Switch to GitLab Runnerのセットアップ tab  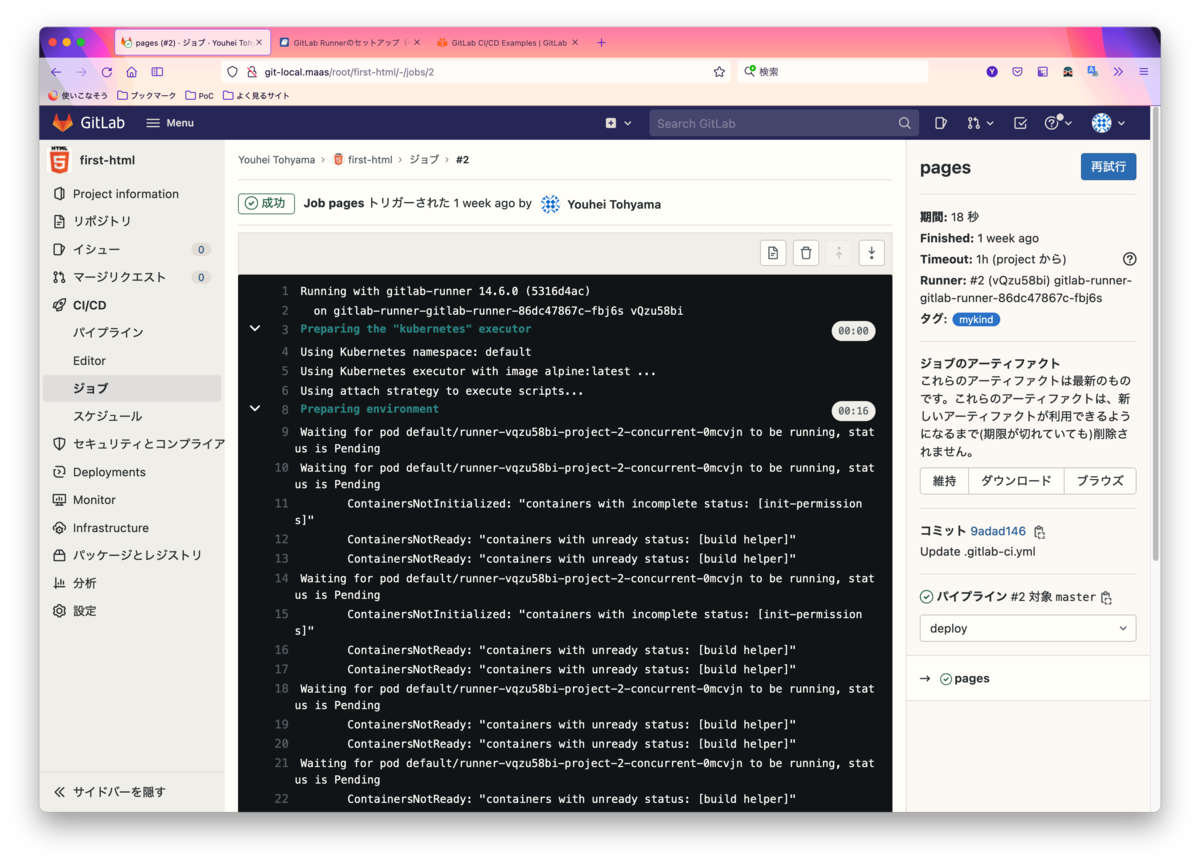tap(349, 43)
